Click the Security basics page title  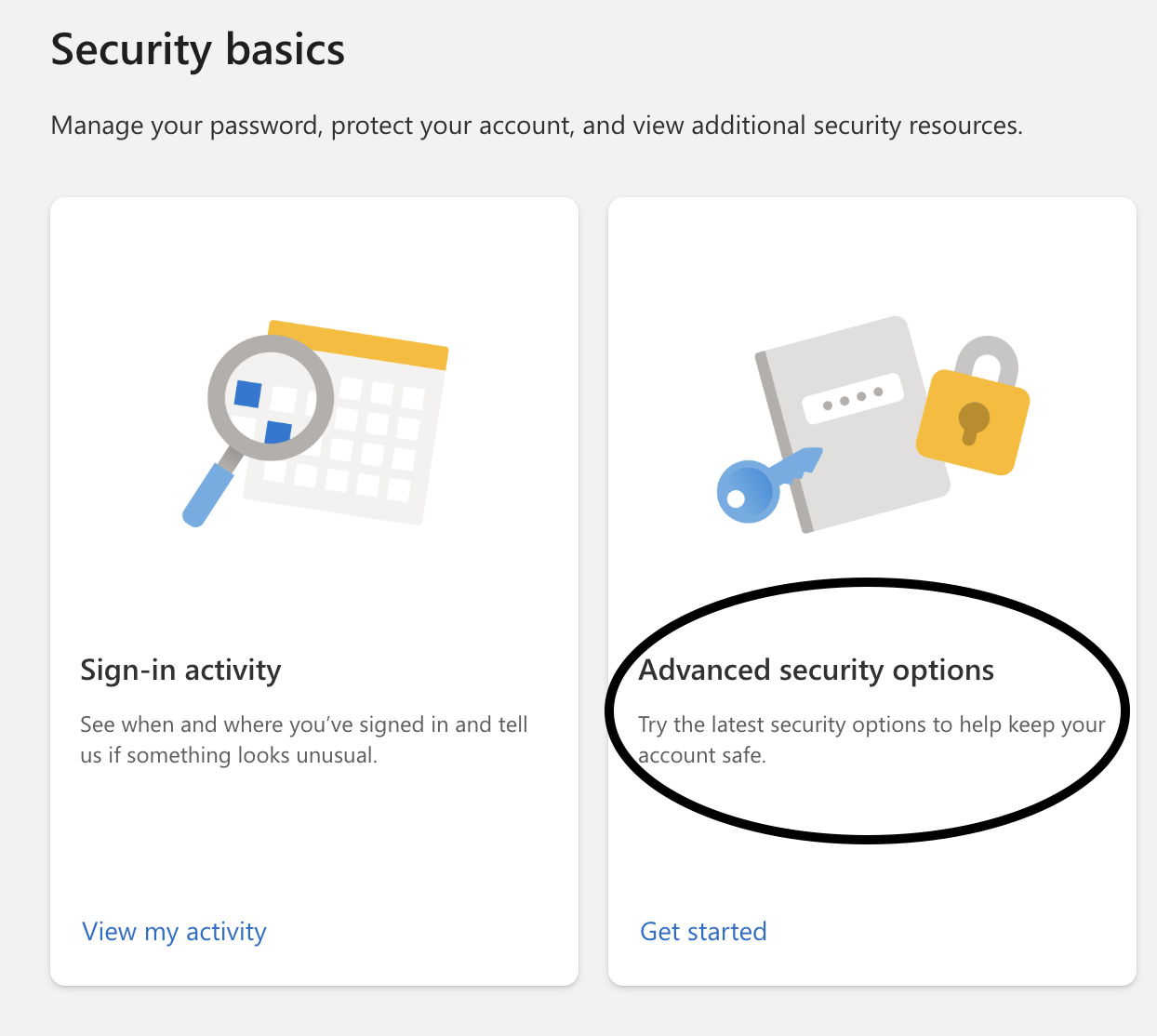[198, 50]
